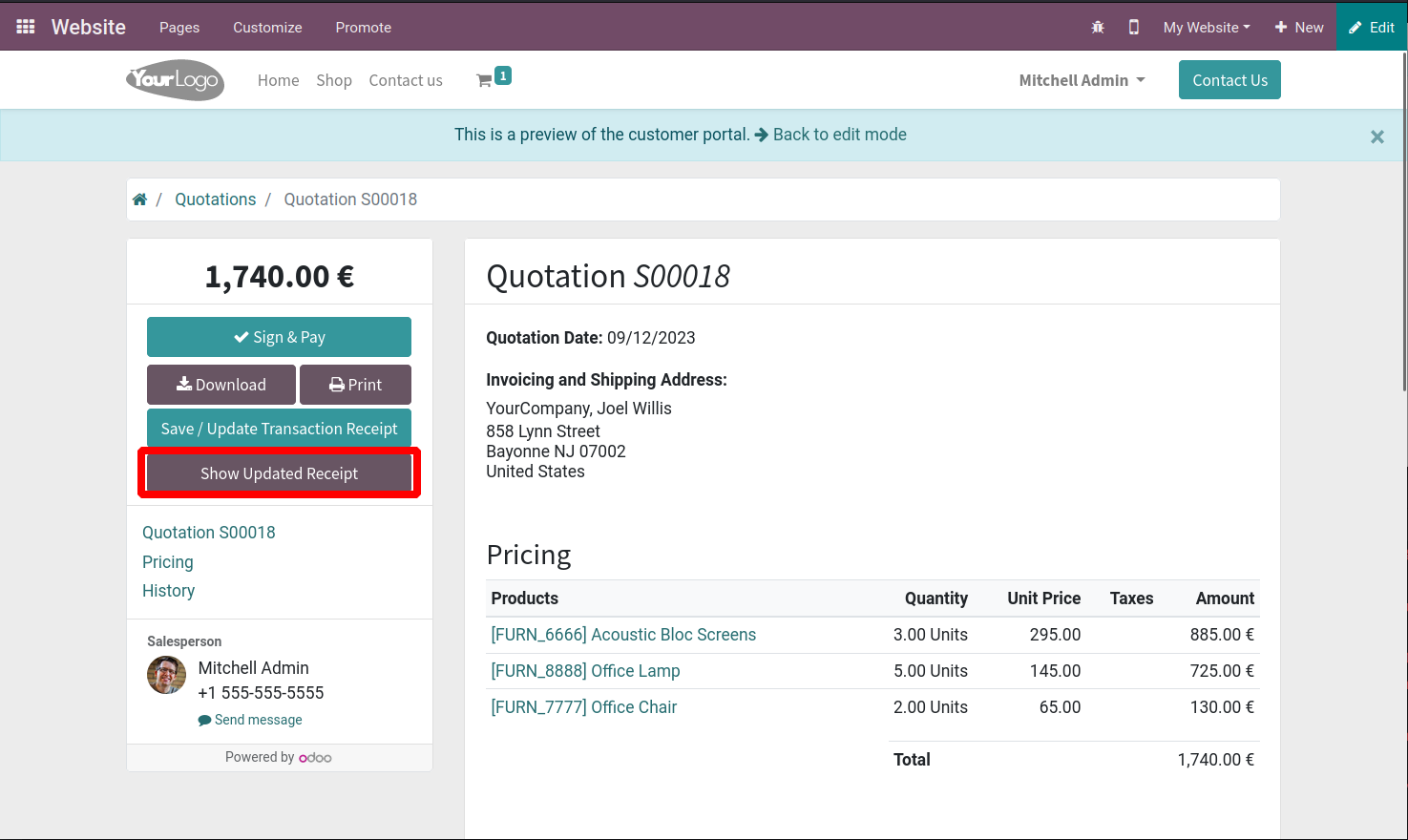Open the New content menu

point(1298,28)
